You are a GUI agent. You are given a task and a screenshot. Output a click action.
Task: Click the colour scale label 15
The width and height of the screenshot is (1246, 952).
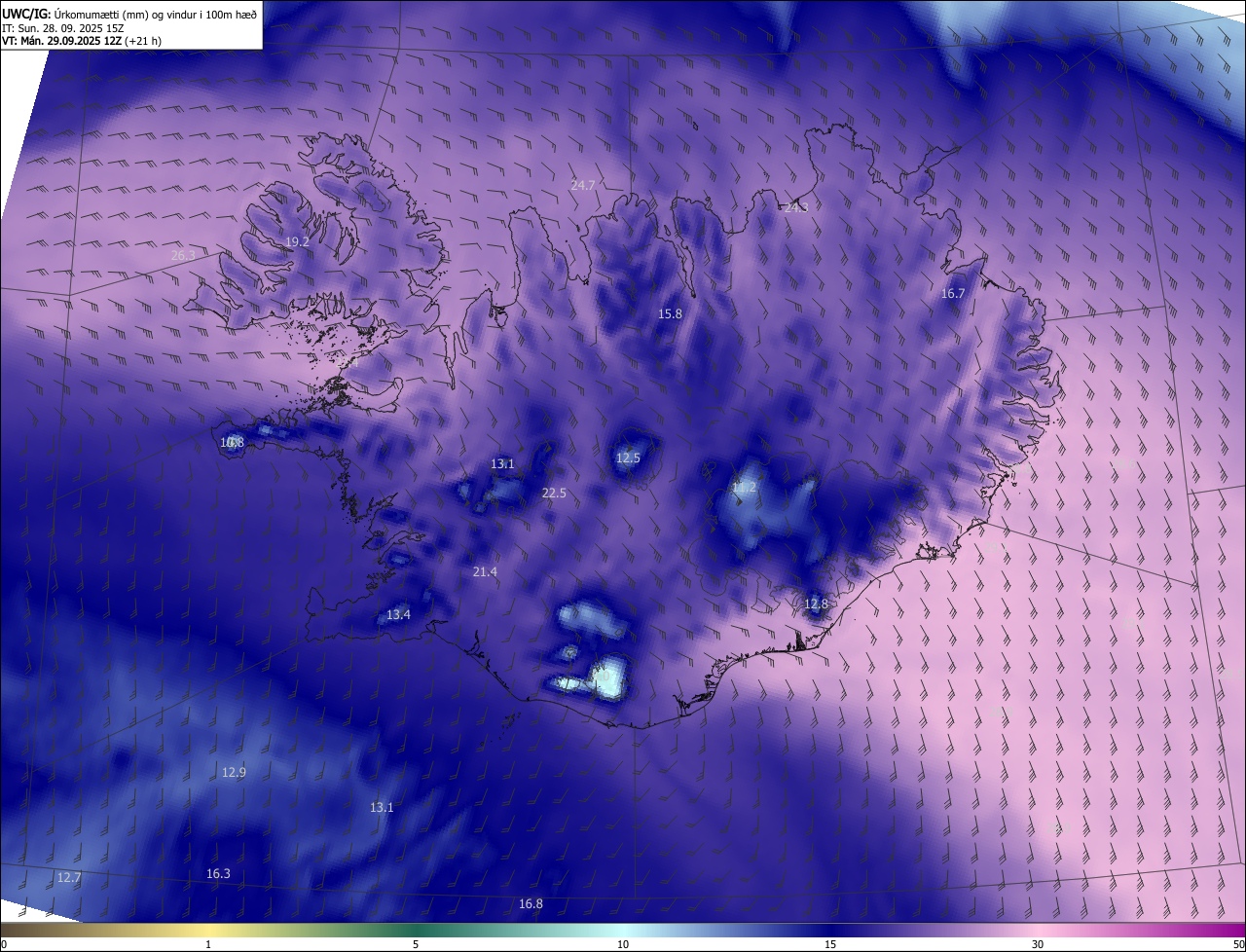click(830, 944)
